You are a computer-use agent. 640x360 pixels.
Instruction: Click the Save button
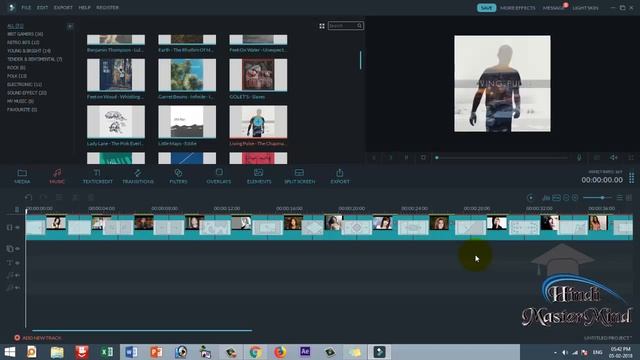click(x=486, y=8)
